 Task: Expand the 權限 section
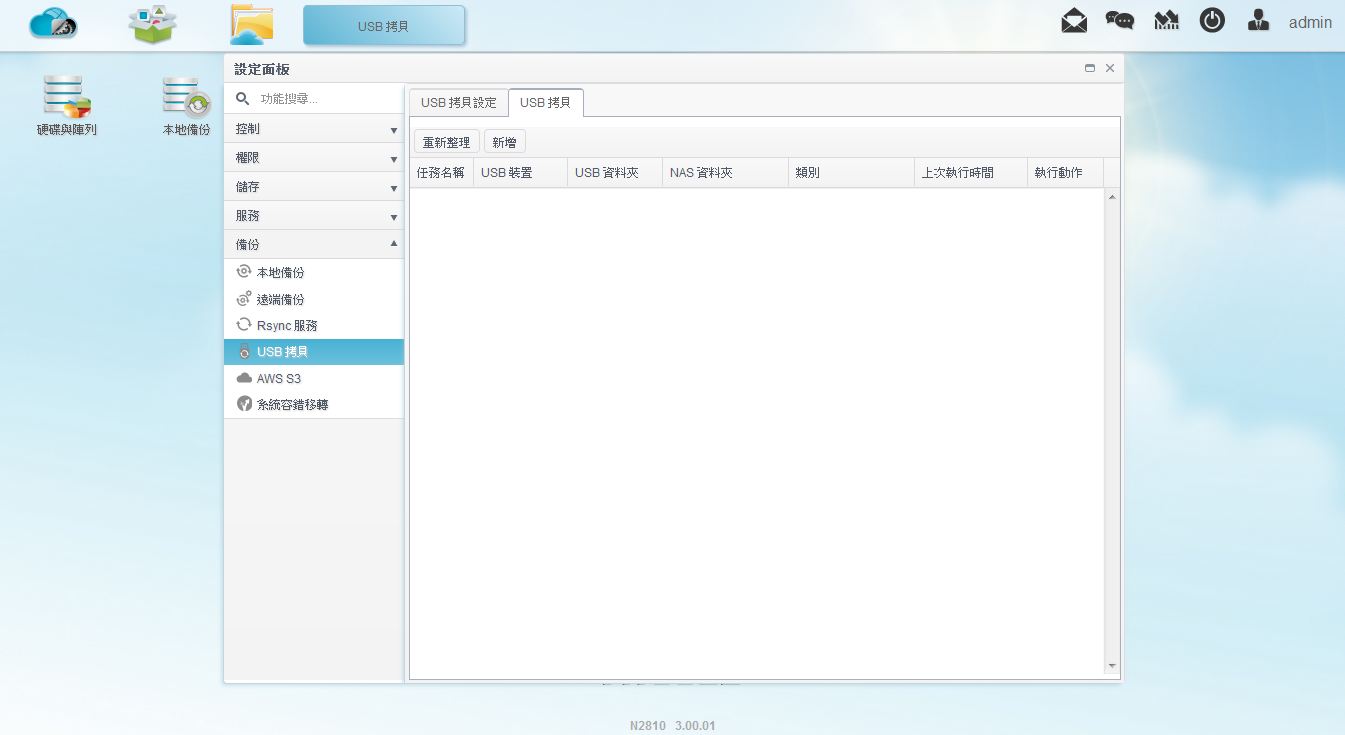(x=314, y=158)
